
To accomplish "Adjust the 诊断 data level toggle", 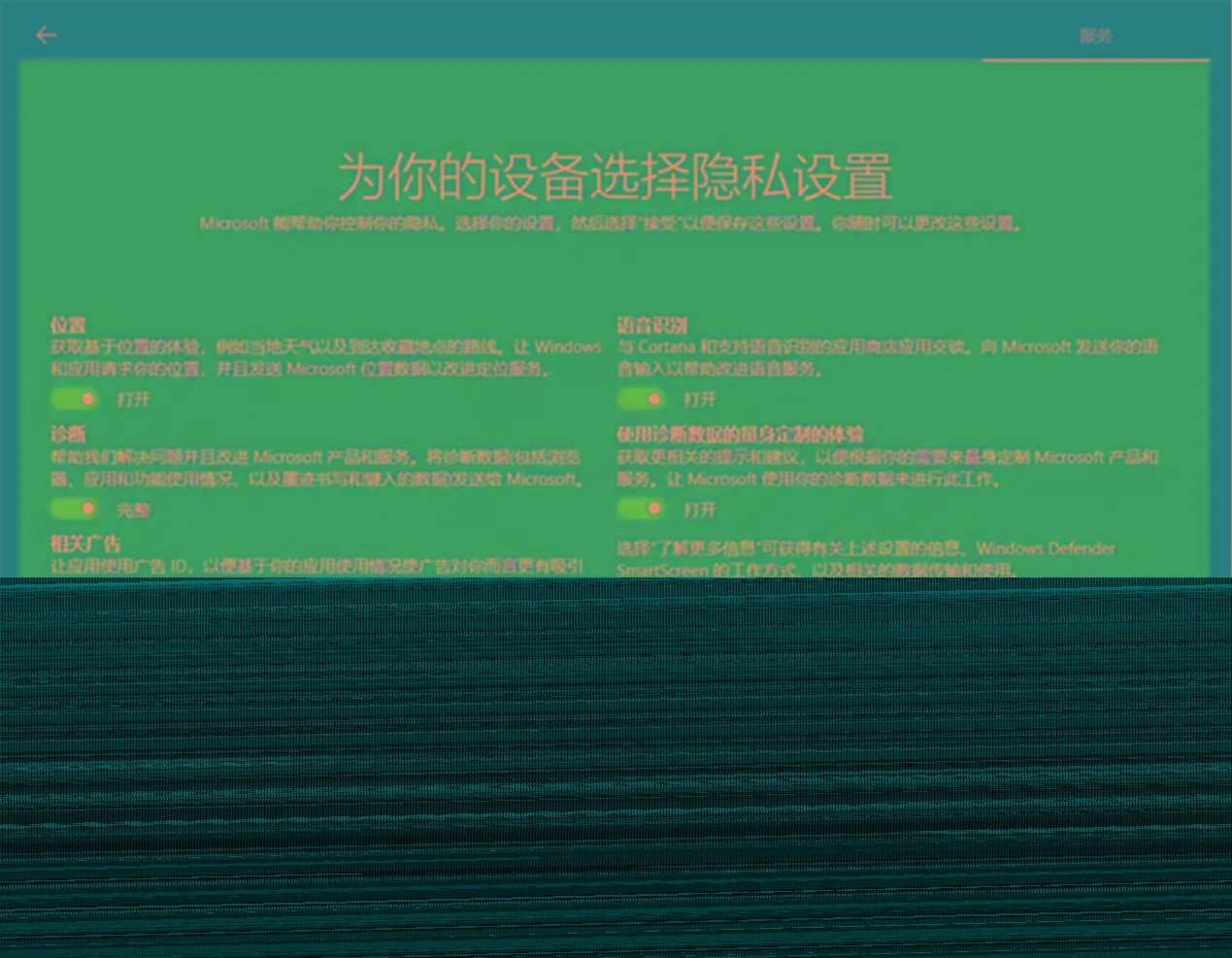I will (x=74, y=509).
